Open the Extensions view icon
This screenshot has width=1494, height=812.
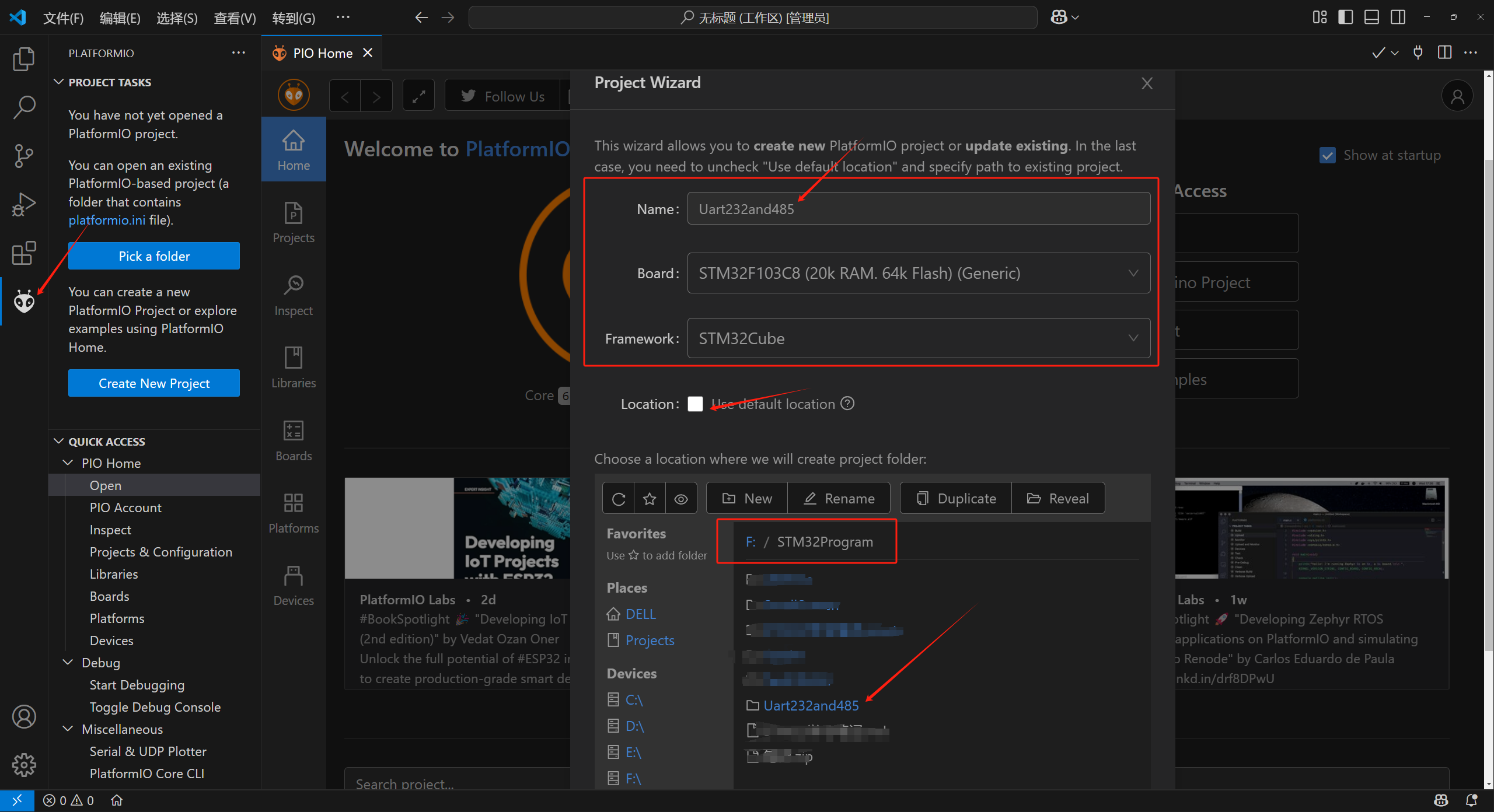tap(24, 253)
